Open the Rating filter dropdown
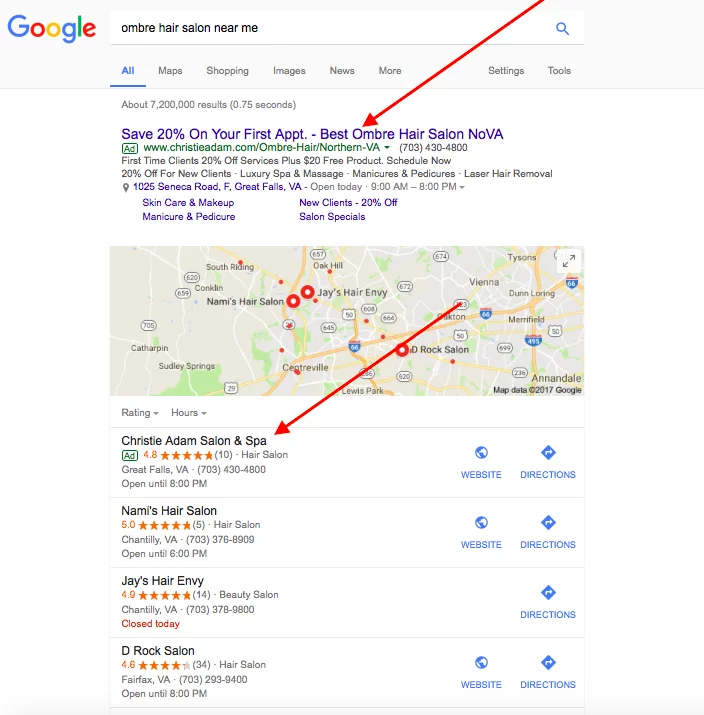Screen dimensions: 704x715 (140, 413)
